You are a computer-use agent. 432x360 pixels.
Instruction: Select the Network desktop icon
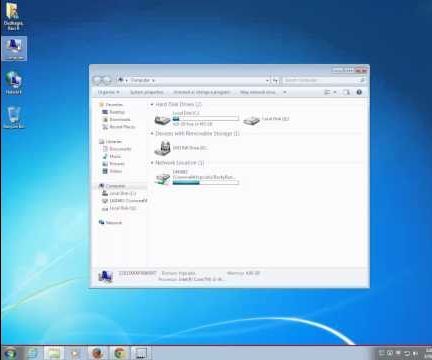click(x=13, y=83)
